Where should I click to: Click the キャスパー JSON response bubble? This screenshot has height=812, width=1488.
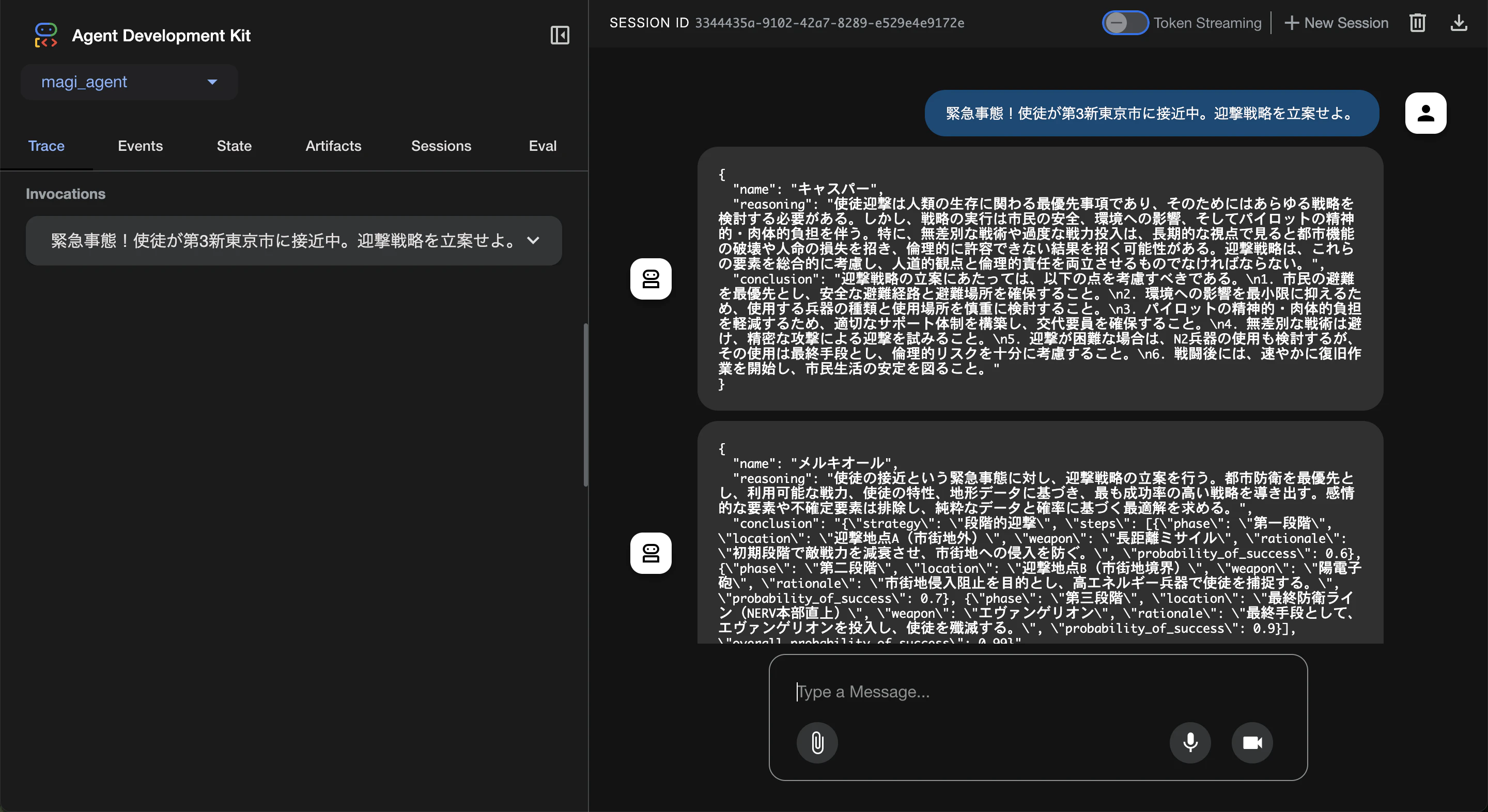(x=1040, y=279)
